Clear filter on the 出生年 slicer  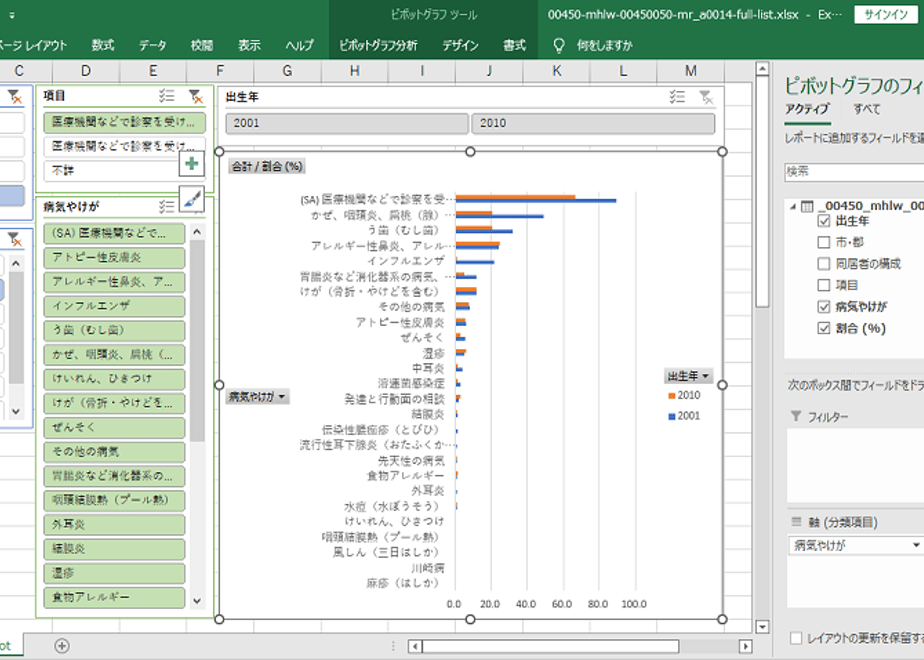coord(706,97)
